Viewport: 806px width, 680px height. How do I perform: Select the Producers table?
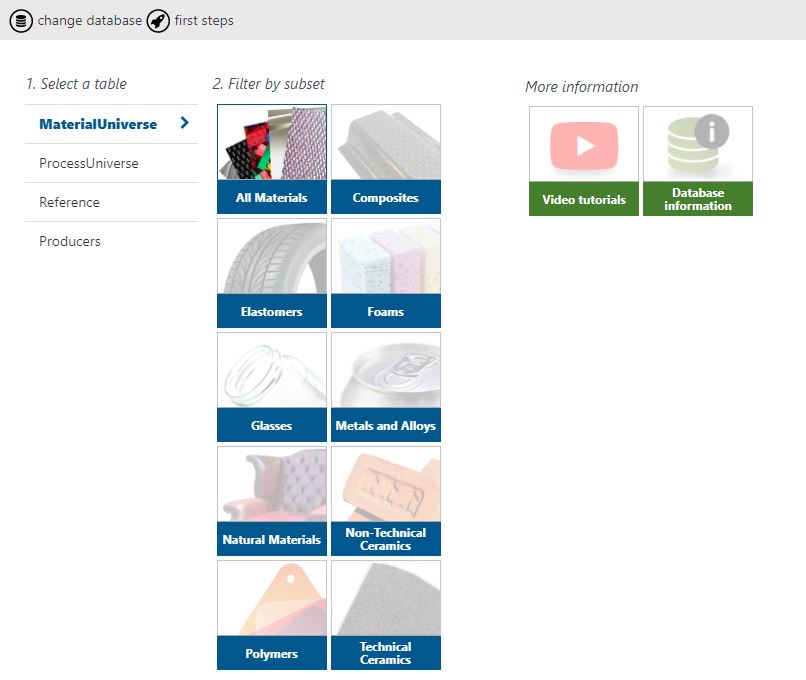pos(111,241)
